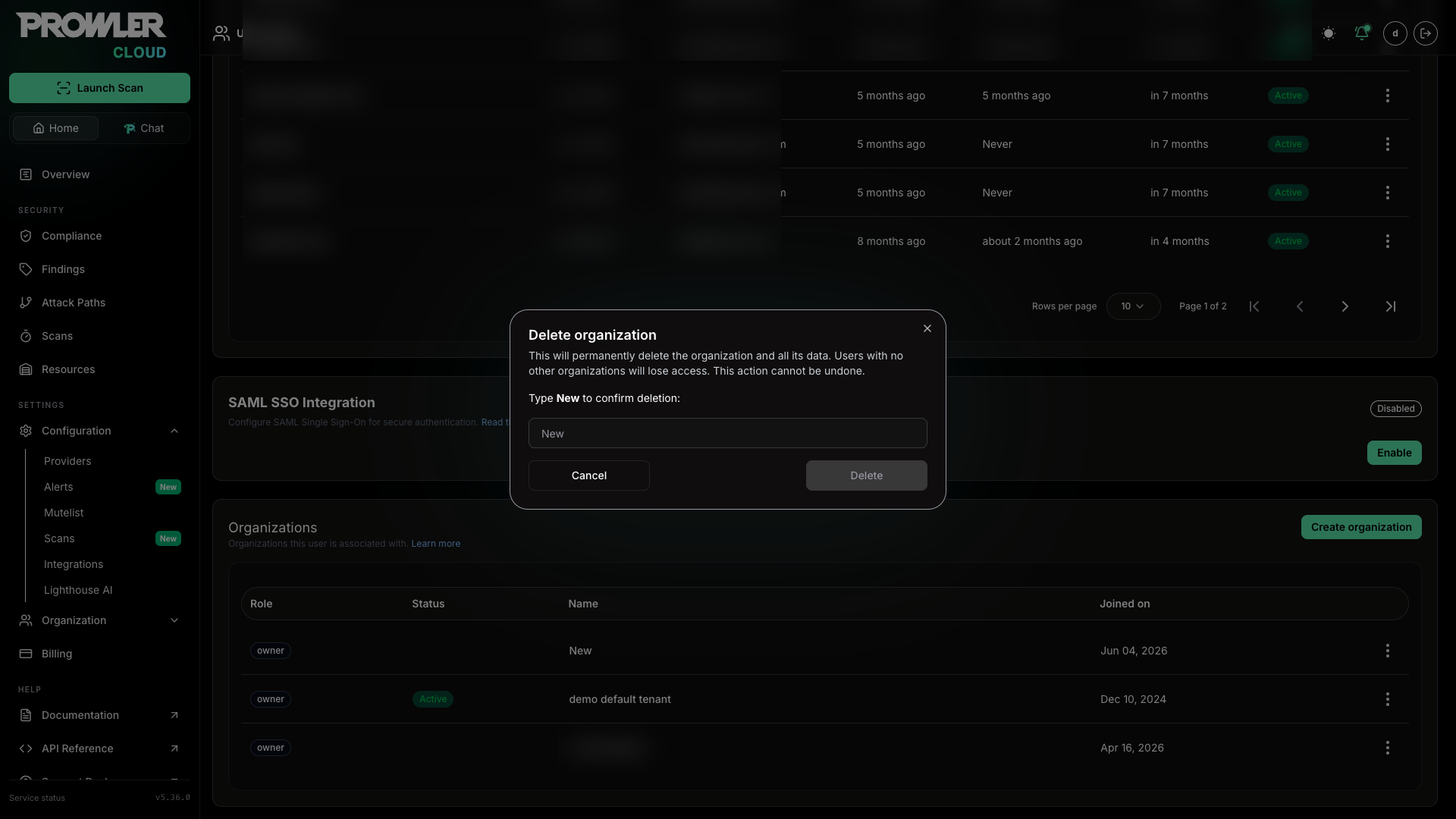The width and height of the screenshot is (1456, 819).
Task: Open actions menu for the New organization
Action: (1387, 651)
